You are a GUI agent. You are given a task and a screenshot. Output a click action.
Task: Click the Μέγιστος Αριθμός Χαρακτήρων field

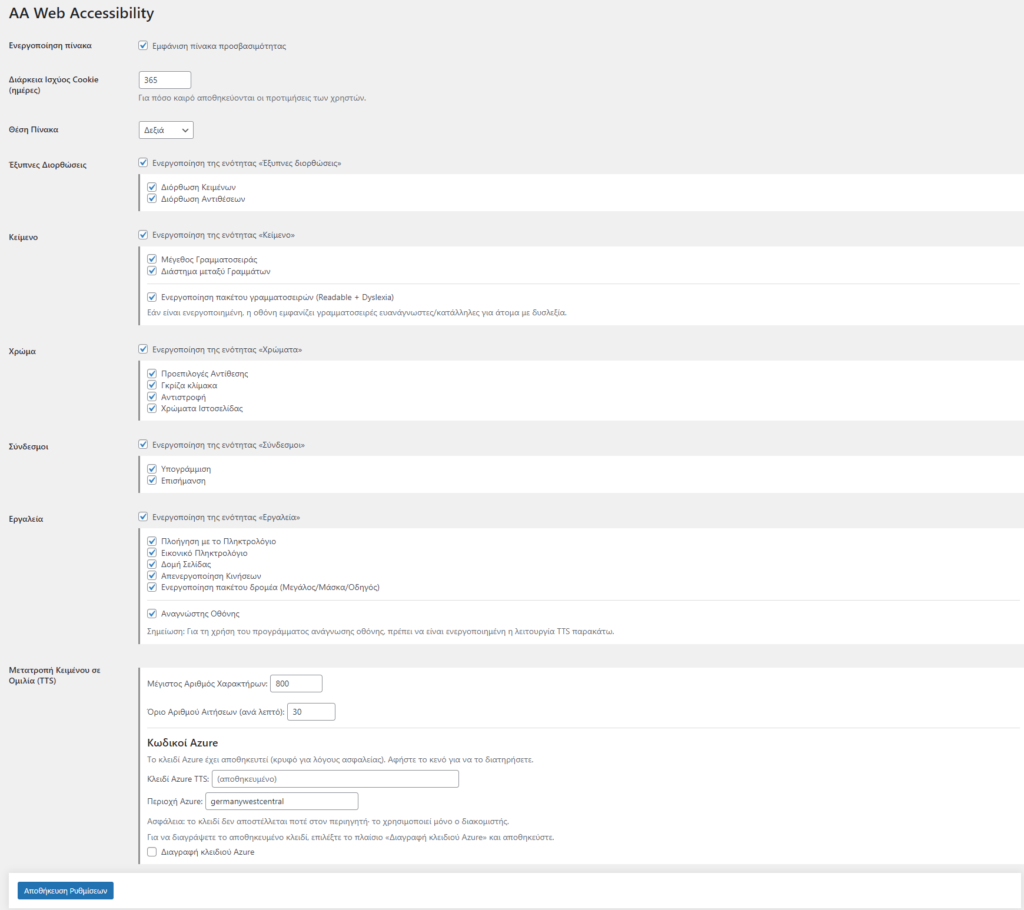click(296, 683)
